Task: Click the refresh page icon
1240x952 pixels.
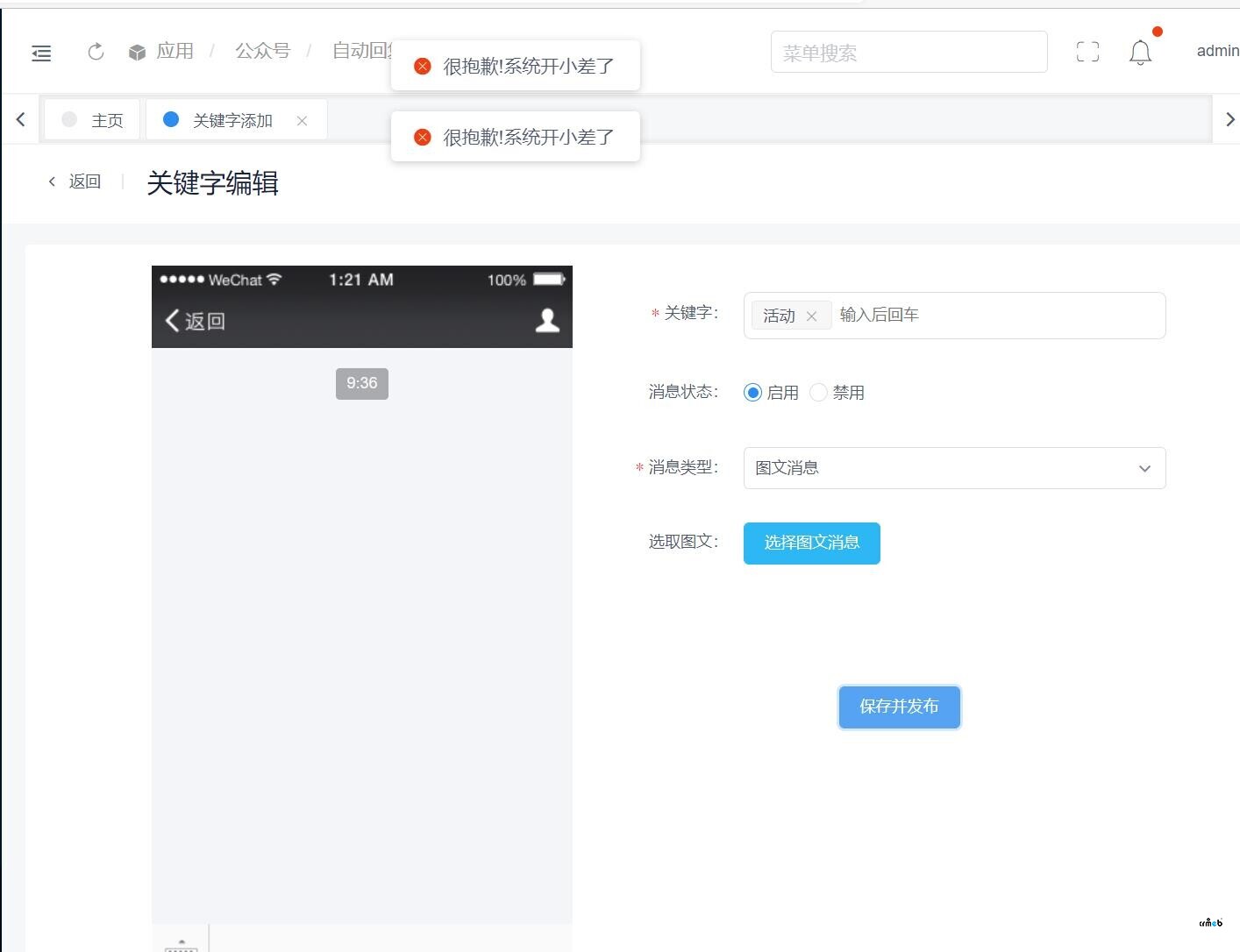Action: point(96,53)
